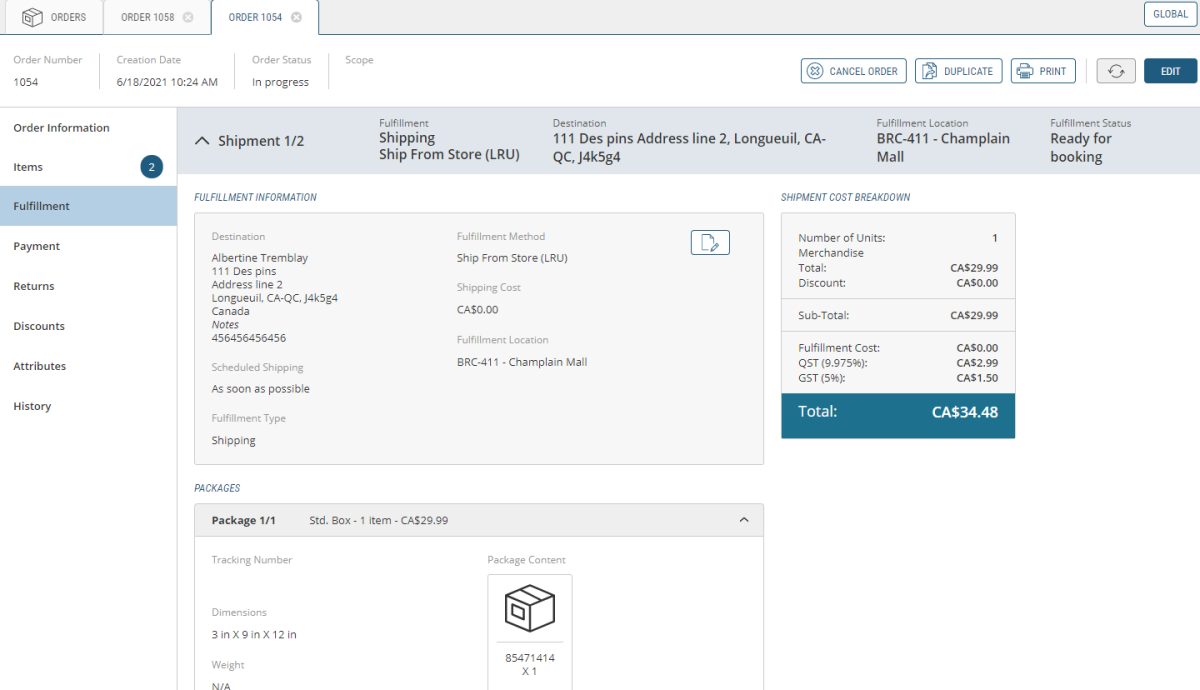Switch to the Order 1058 tab
Image resolution: width=1200 pixels, height=690 pixels.
tap(147, 17)
